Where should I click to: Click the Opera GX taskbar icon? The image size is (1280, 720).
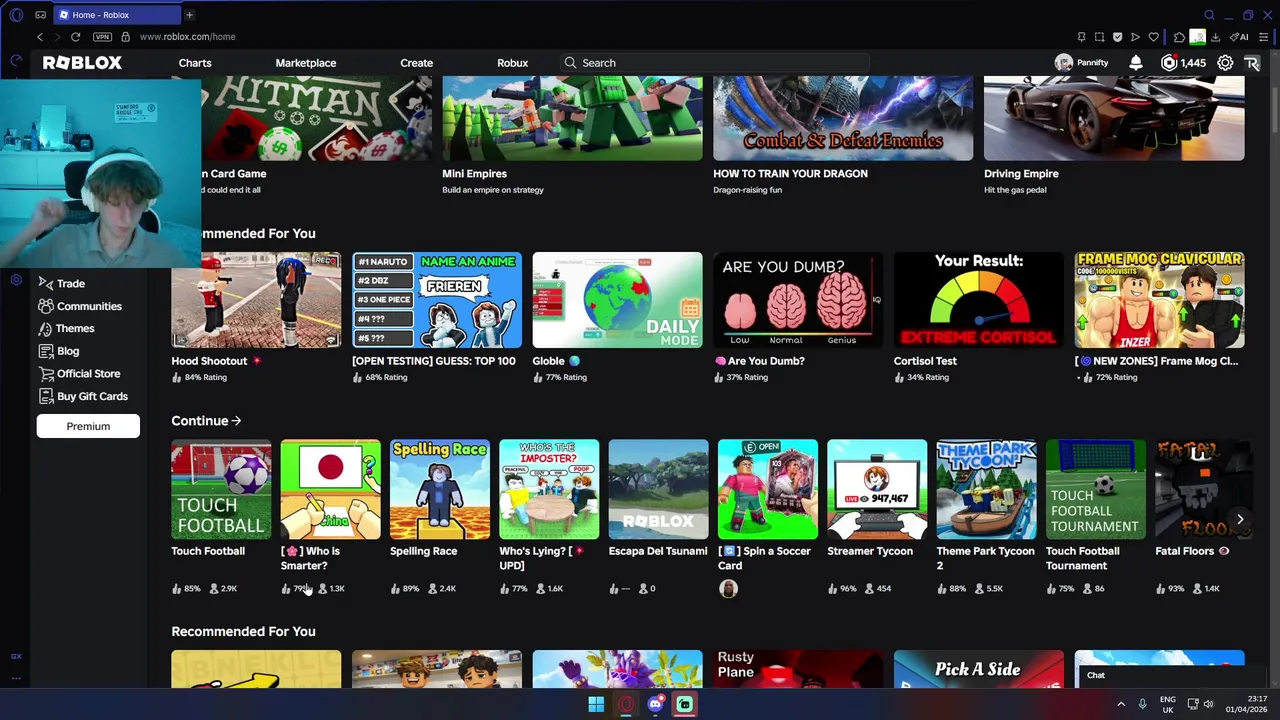(x=626, y=704)
